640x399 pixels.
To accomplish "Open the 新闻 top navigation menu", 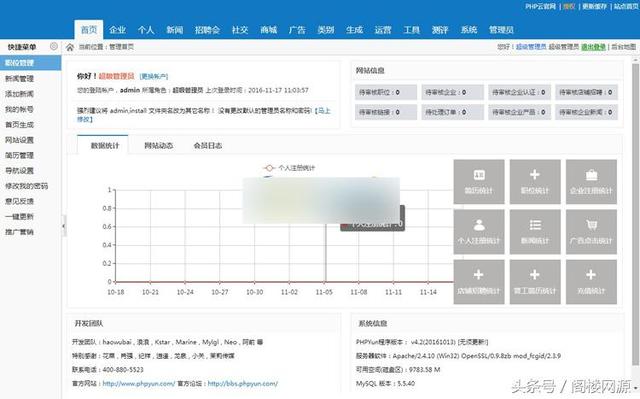I will [x=174, y=30].
